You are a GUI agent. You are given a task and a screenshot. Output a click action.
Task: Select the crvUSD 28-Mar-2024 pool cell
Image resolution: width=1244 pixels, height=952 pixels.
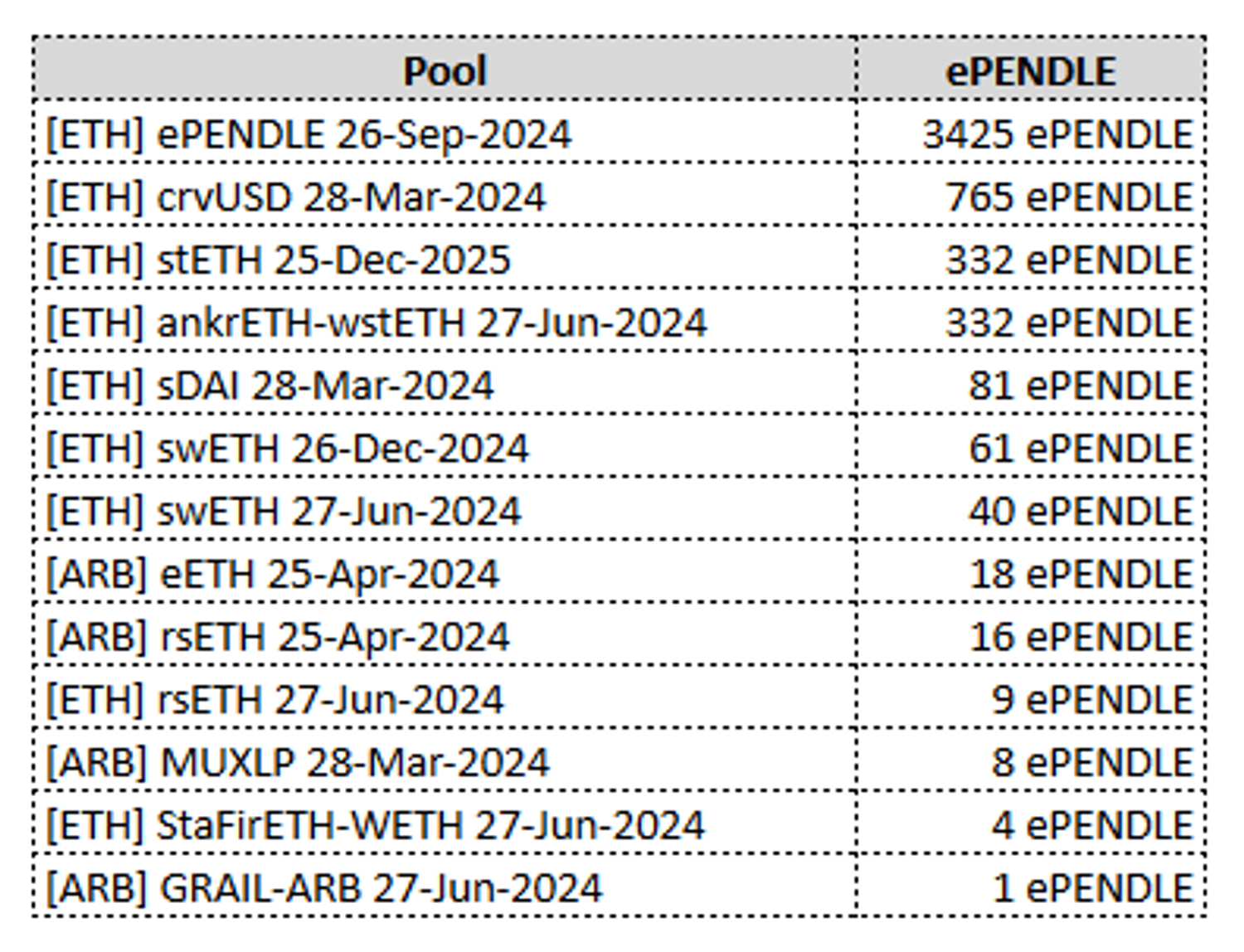(x=295, y=197)
